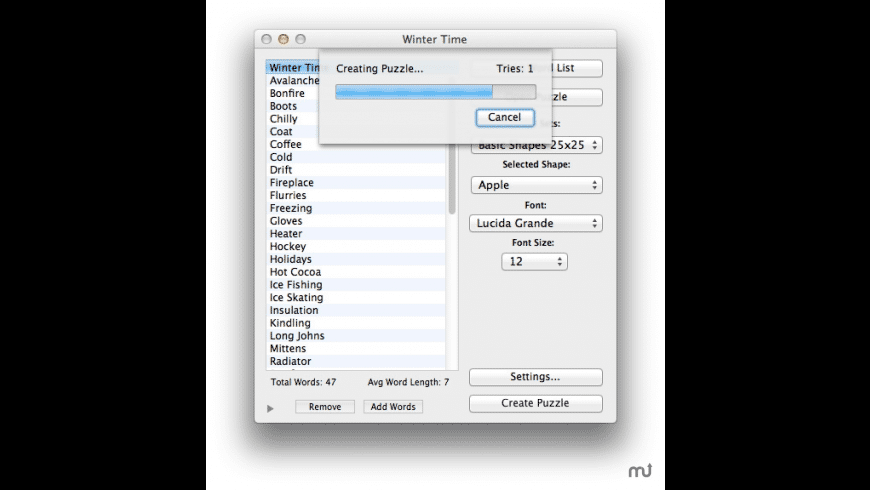Select the Flurries word
This screenshot has width=870, height=490.
356,195
